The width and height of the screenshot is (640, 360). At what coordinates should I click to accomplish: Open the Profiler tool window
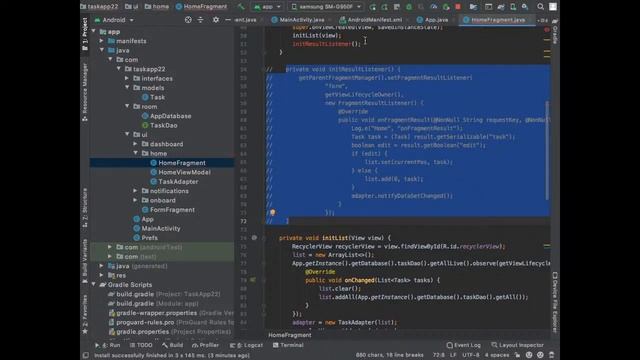pyautogui.click(x=205, y=345)
